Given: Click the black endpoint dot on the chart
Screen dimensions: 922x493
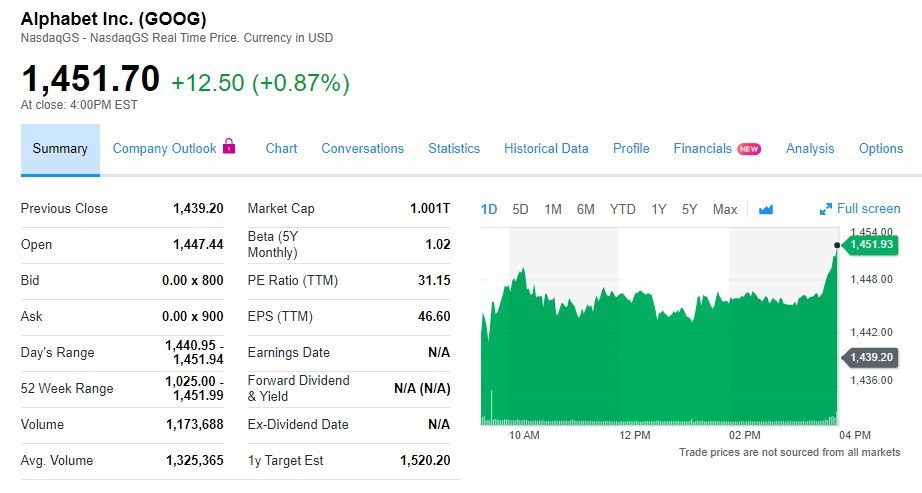Looking at the screenshot, I should pyautogui.click(x=837, y=245).
